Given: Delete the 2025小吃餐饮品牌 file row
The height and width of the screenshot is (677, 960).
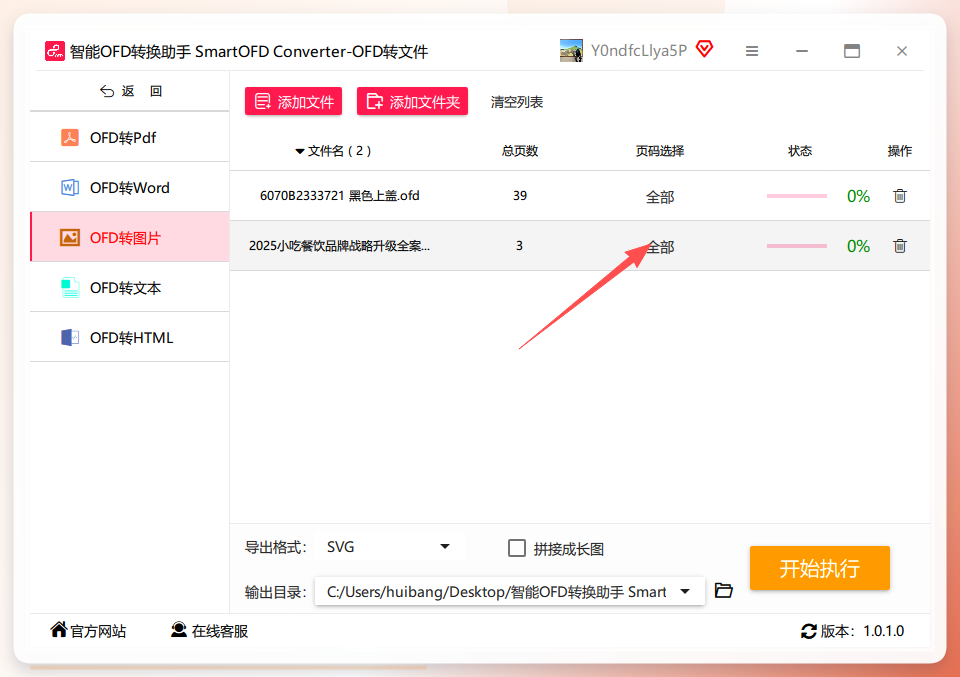Looking at the screenshot, I should [x=899, y=246].
